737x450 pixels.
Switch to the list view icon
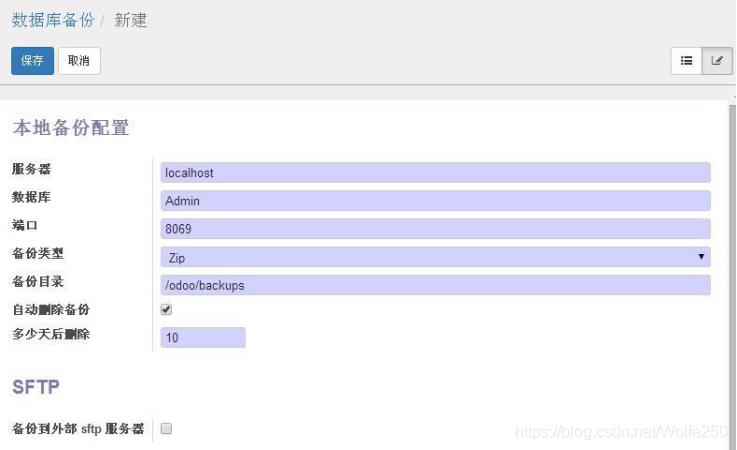click(x=687, y=61)
